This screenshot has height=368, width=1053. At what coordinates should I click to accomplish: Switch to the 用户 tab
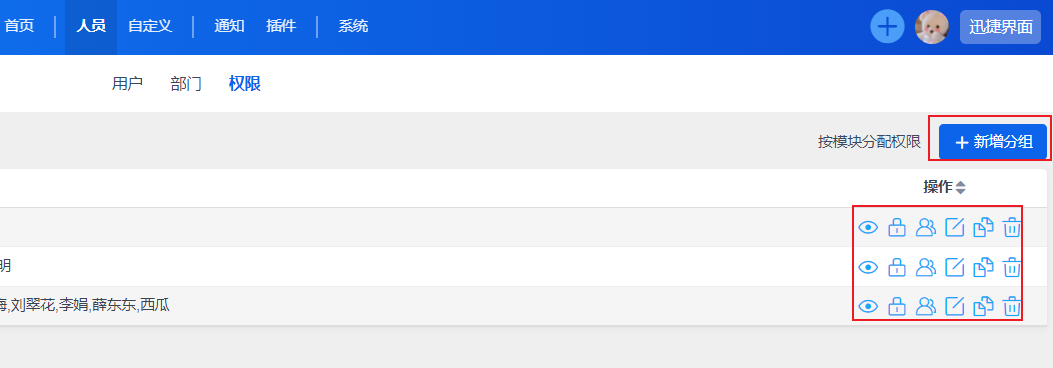coord(127,84)
